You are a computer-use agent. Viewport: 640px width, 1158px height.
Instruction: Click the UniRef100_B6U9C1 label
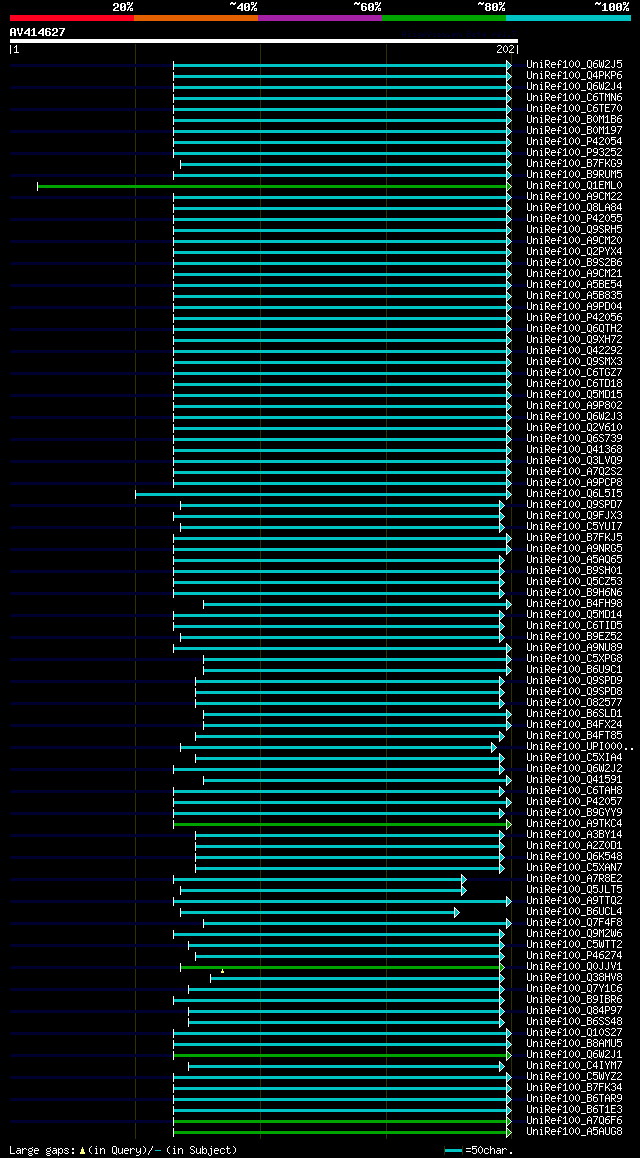coord(574,670)
